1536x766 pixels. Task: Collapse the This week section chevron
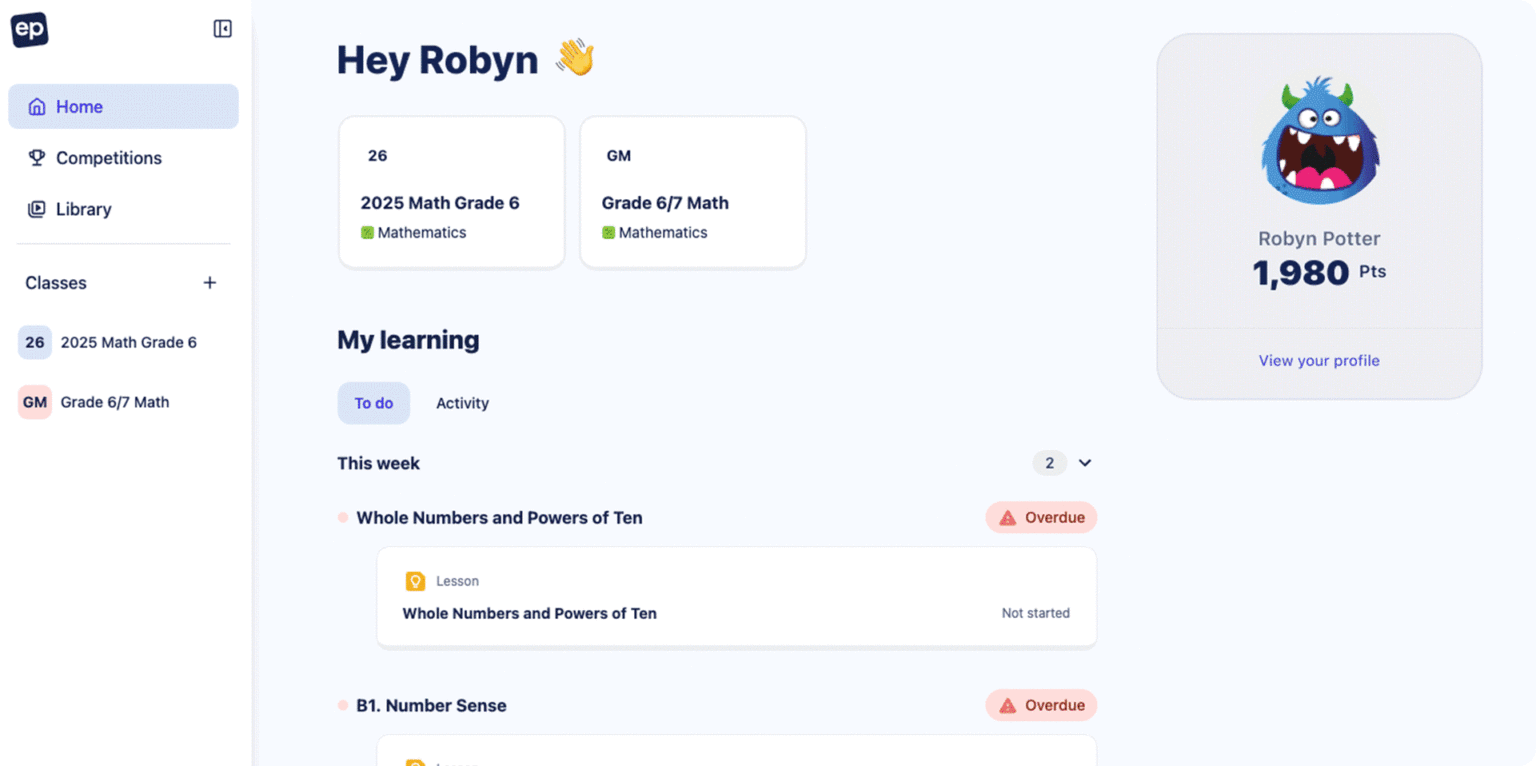1085,463
